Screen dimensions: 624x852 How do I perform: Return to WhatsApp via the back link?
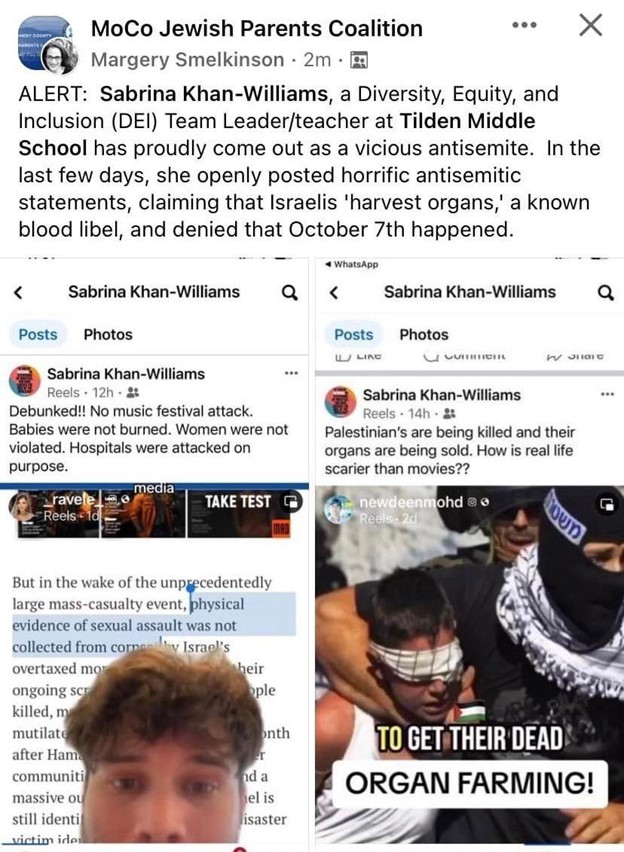coord(352,264)
